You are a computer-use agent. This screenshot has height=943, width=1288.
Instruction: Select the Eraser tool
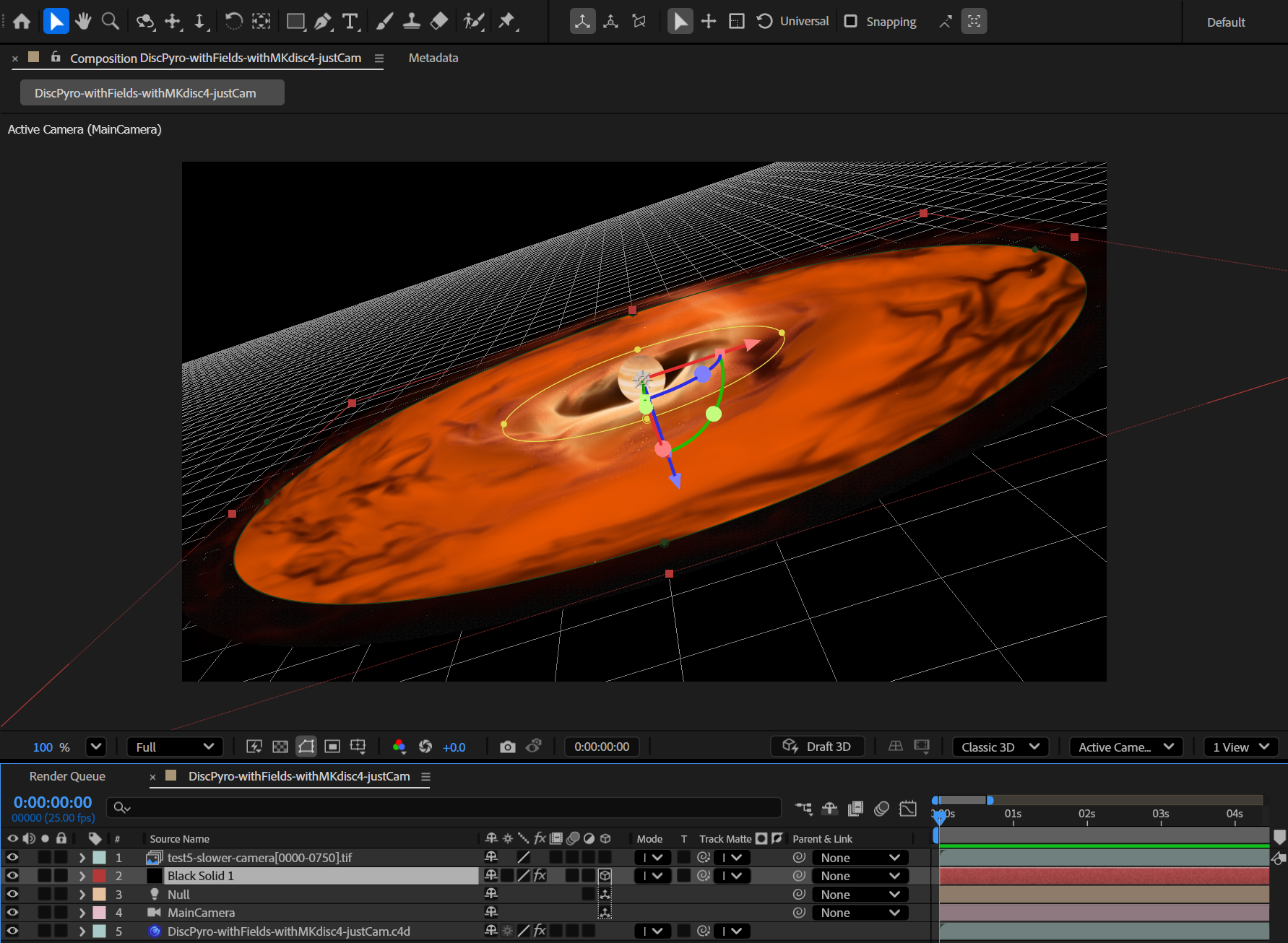439,21
